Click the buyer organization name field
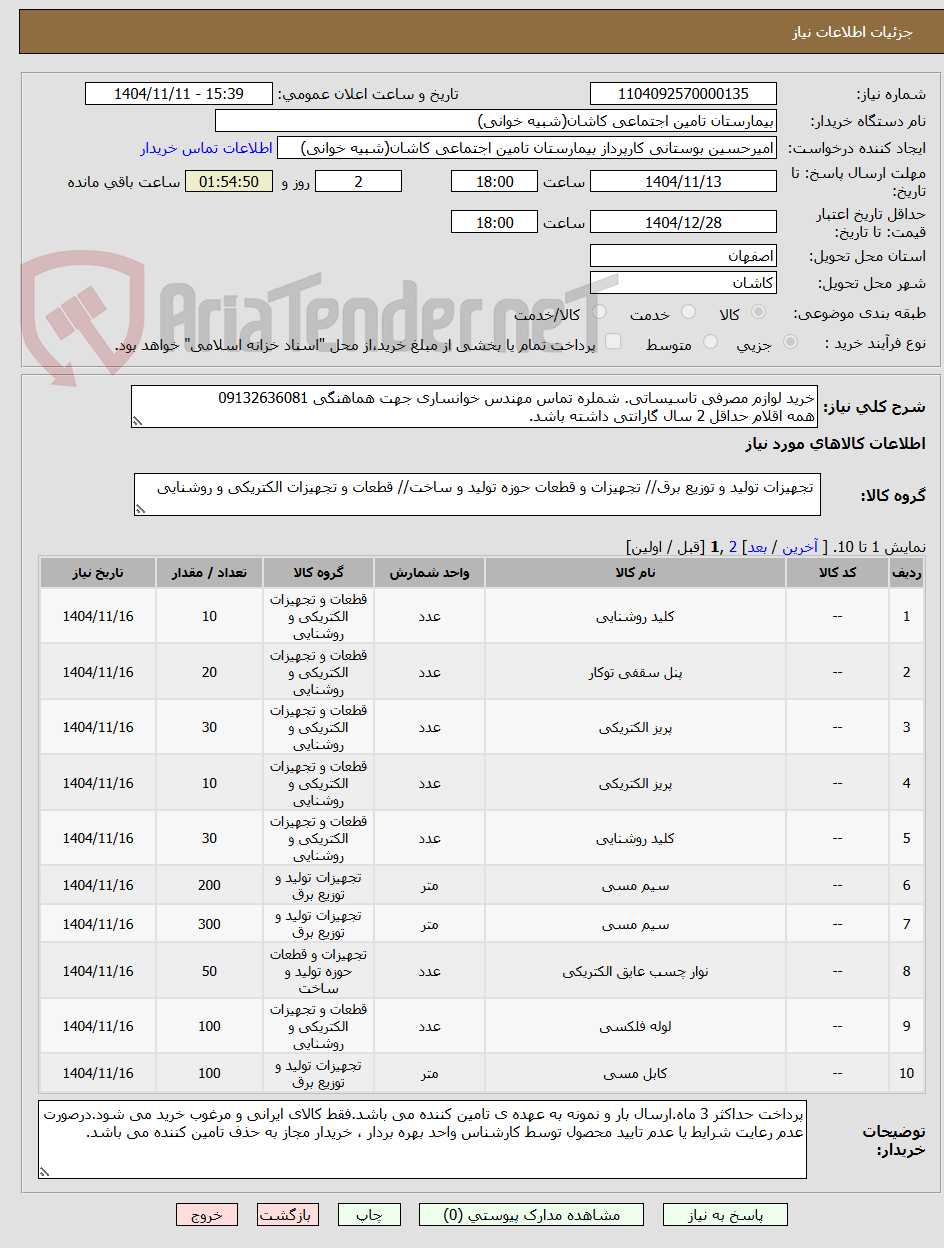The image size is (944, 1248). coord(496,121)
